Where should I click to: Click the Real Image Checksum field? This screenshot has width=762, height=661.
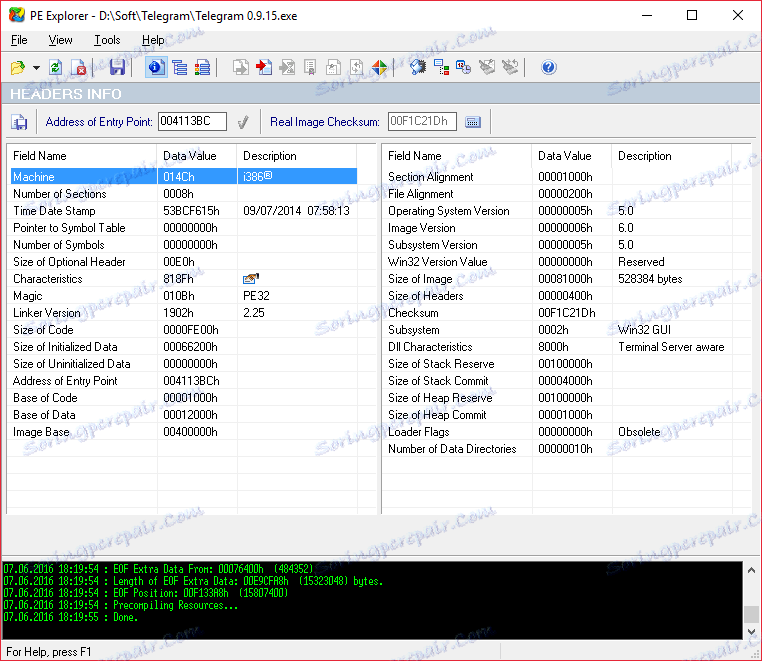[x=421, y=122]
